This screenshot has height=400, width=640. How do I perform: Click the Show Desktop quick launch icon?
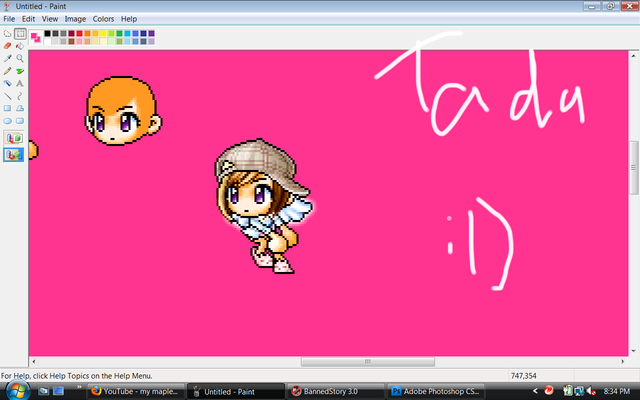coord(43,391)
